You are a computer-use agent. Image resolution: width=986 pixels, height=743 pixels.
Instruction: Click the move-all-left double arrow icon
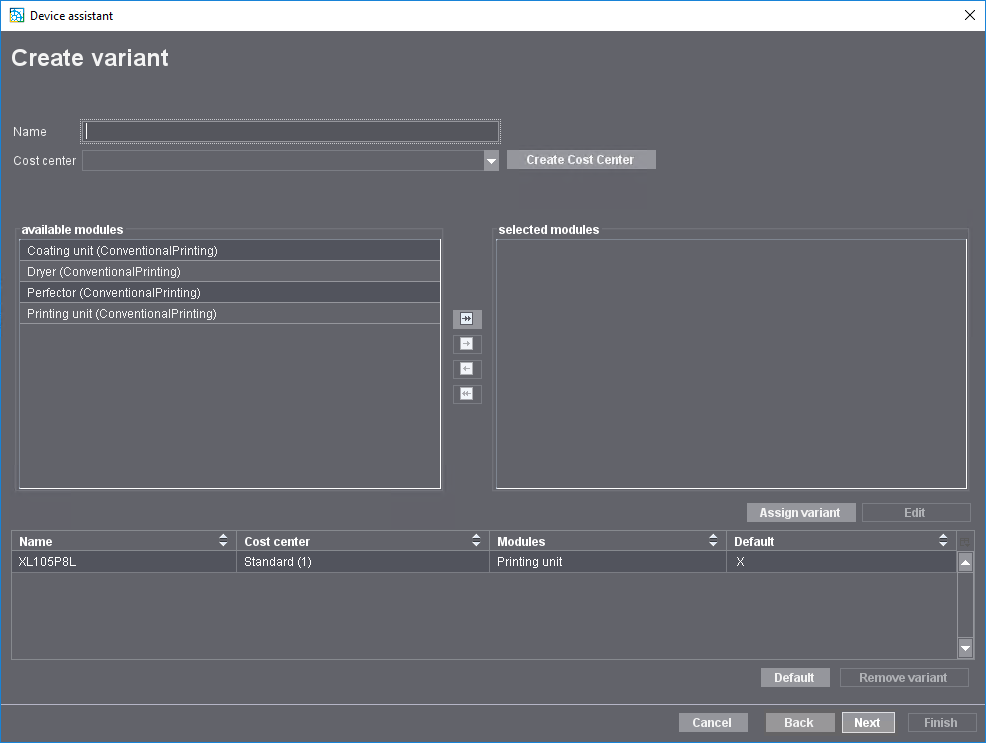[x=466, y=393]
